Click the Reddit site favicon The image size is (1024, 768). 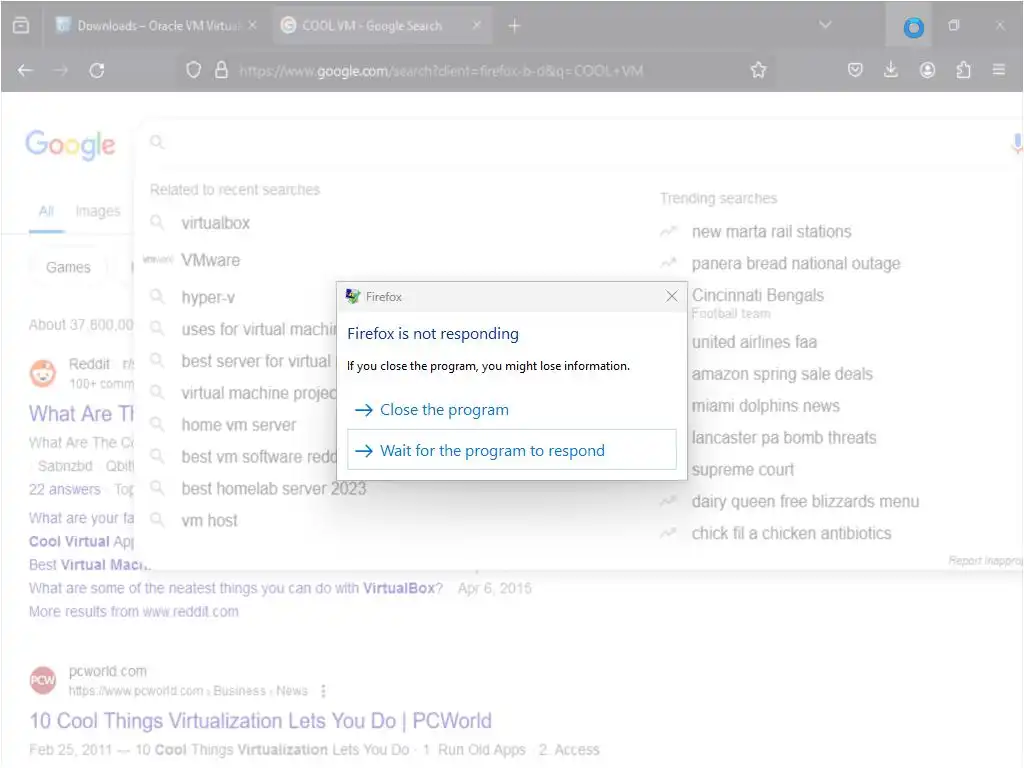(x=43, y=374)
